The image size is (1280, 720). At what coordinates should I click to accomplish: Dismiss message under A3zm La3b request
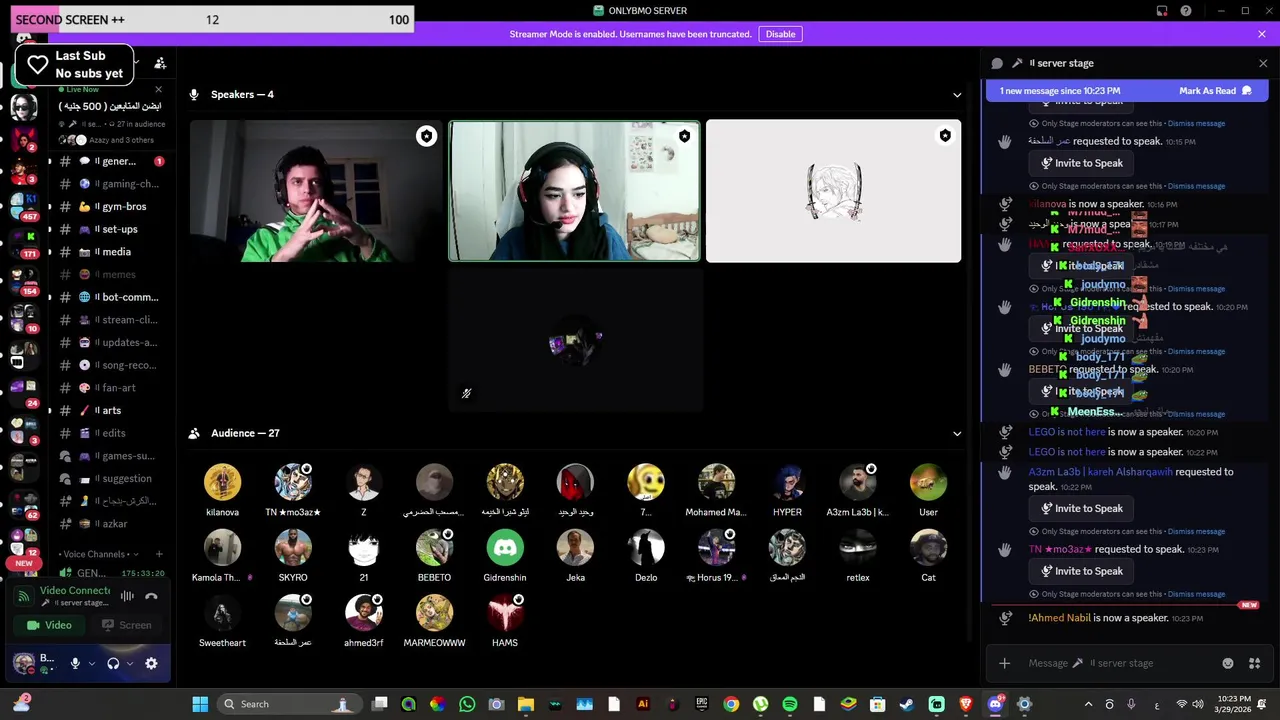[1196, 531]
